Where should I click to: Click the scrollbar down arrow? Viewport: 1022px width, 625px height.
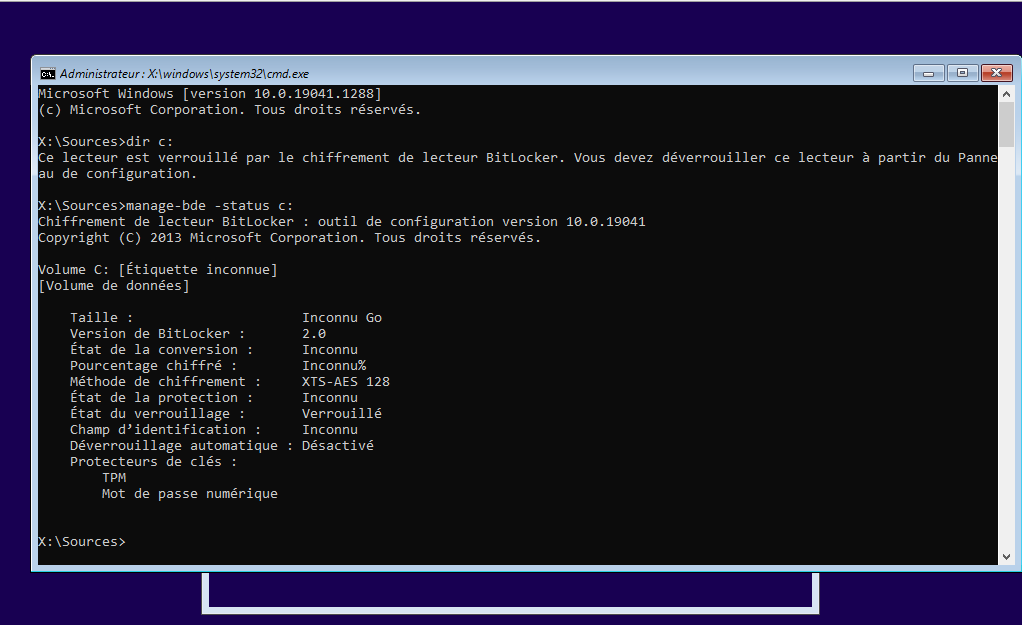[1006, 555]
